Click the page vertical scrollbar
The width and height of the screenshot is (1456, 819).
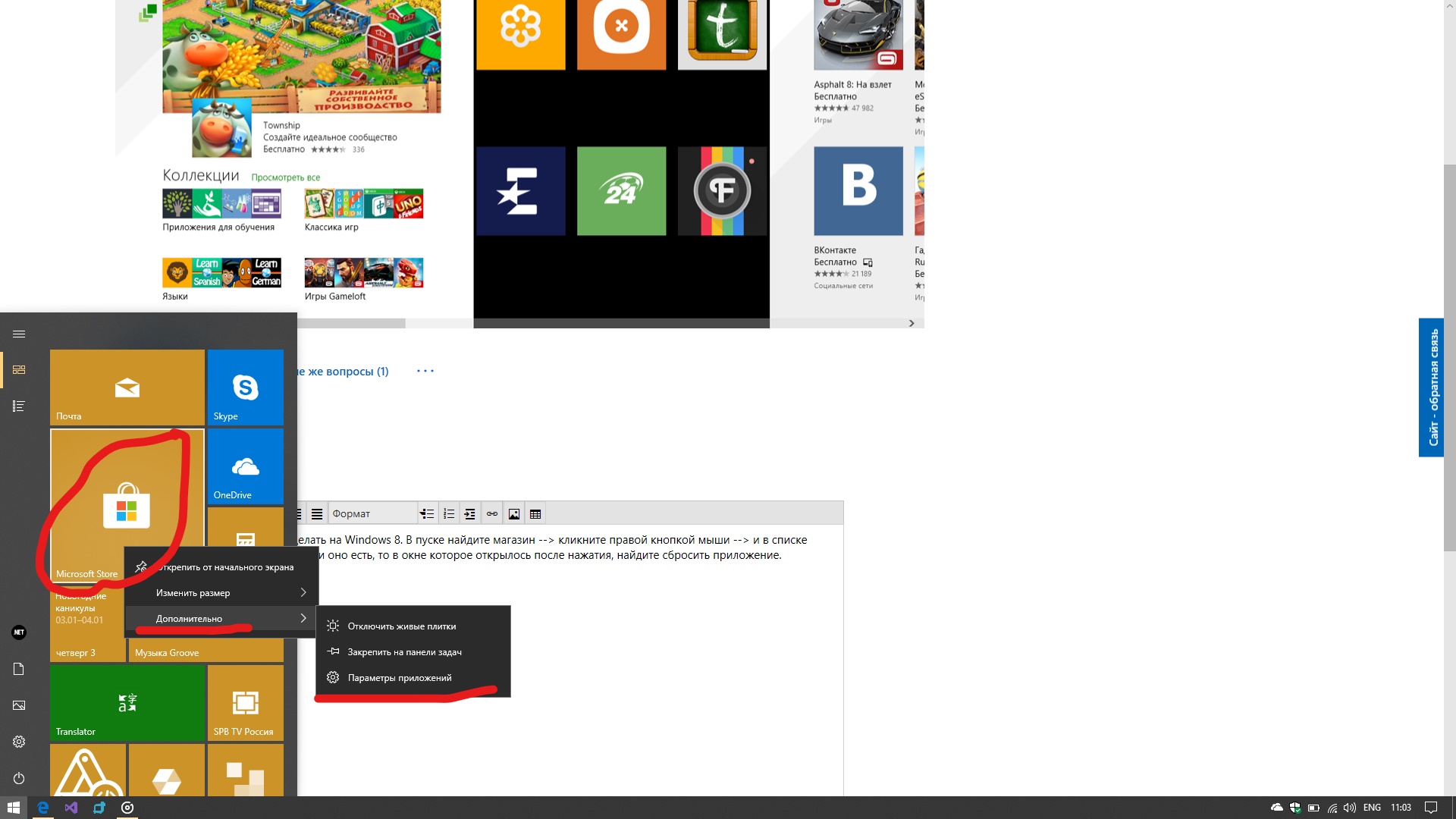click(1449, 357)
